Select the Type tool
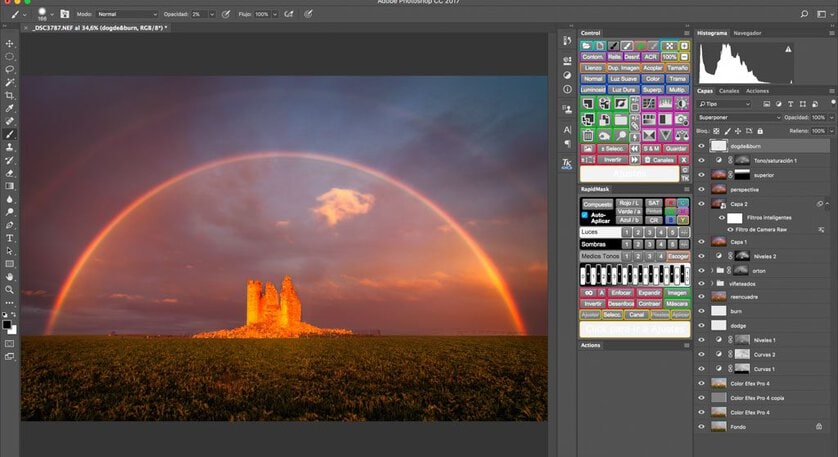Viewport: 838px width, 457px height. (10, 238)
